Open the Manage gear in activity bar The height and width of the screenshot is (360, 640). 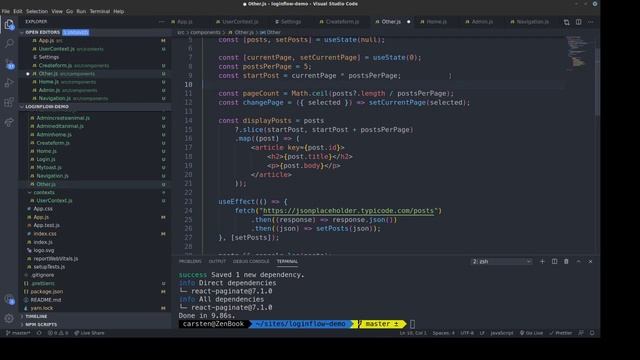(9, 318)
